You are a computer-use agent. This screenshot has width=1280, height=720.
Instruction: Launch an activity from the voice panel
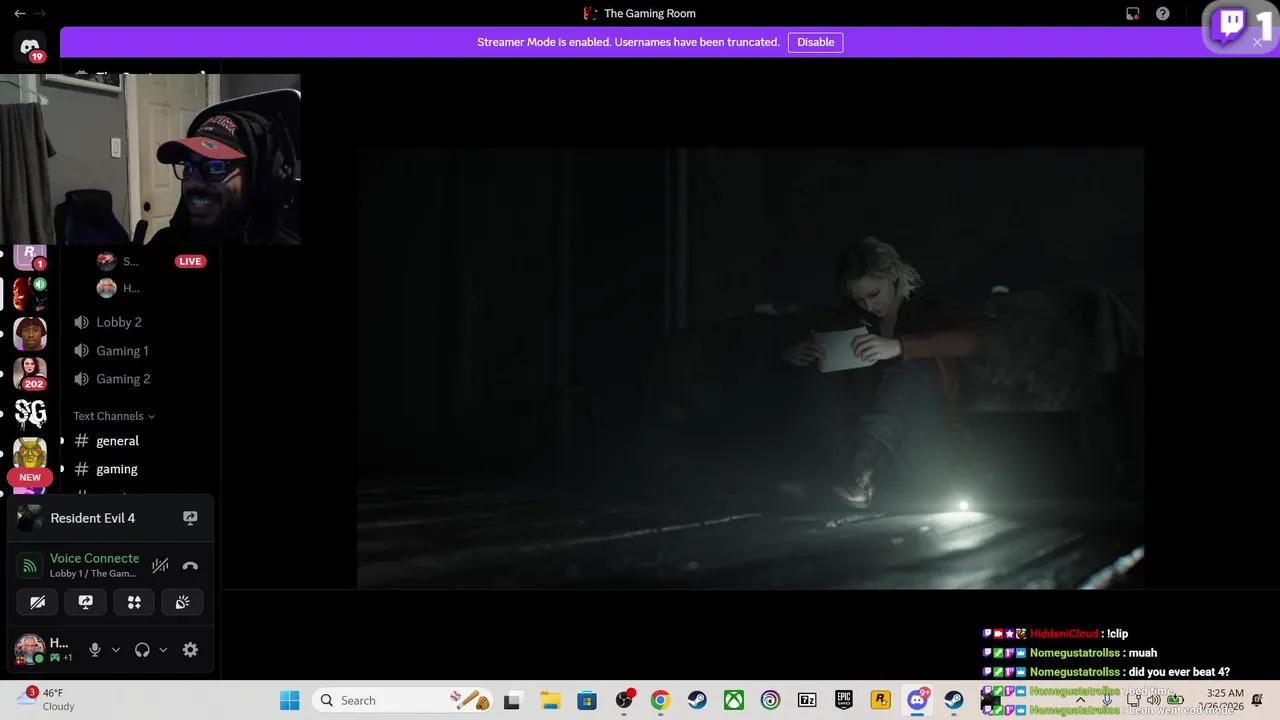(x=134, y=602)
